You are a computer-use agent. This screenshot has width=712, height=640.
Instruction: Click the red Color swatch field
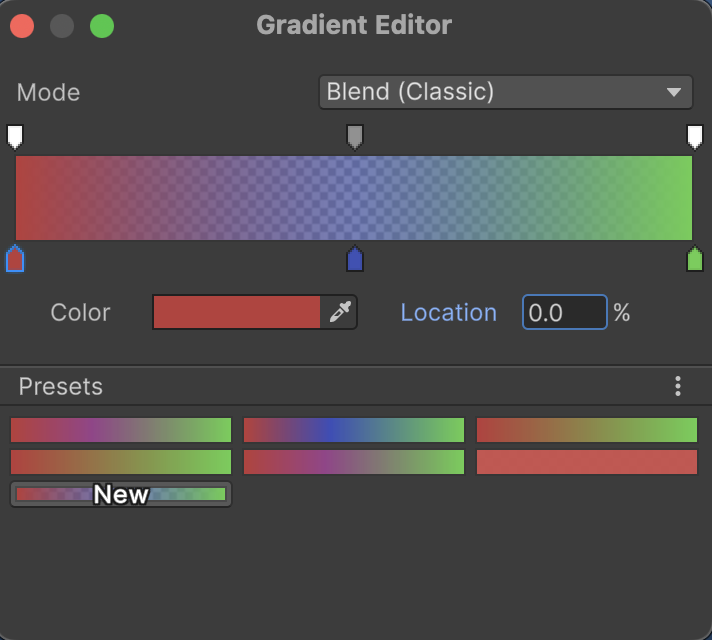click(237, 313)
